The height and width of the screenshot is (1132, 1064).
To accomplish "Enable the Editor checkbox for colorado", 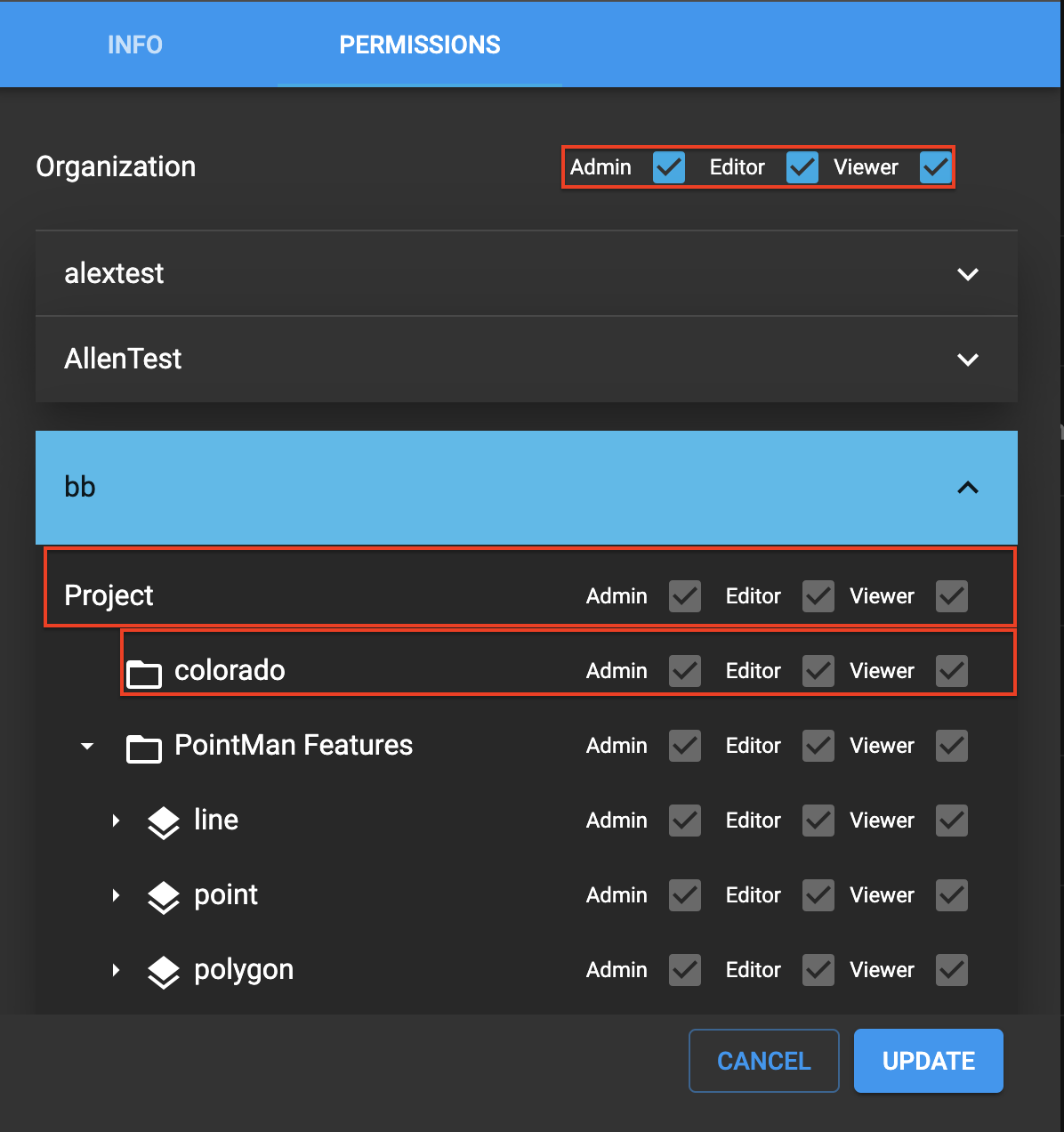I will click(818, 670).
